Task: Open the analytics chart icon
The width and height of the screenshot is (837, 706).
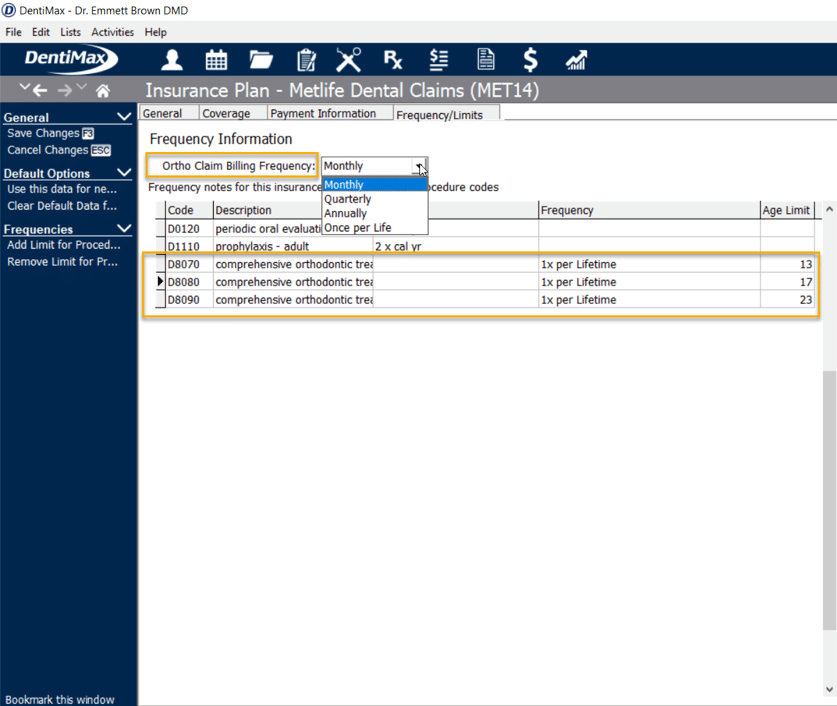Action: point(576,60)
